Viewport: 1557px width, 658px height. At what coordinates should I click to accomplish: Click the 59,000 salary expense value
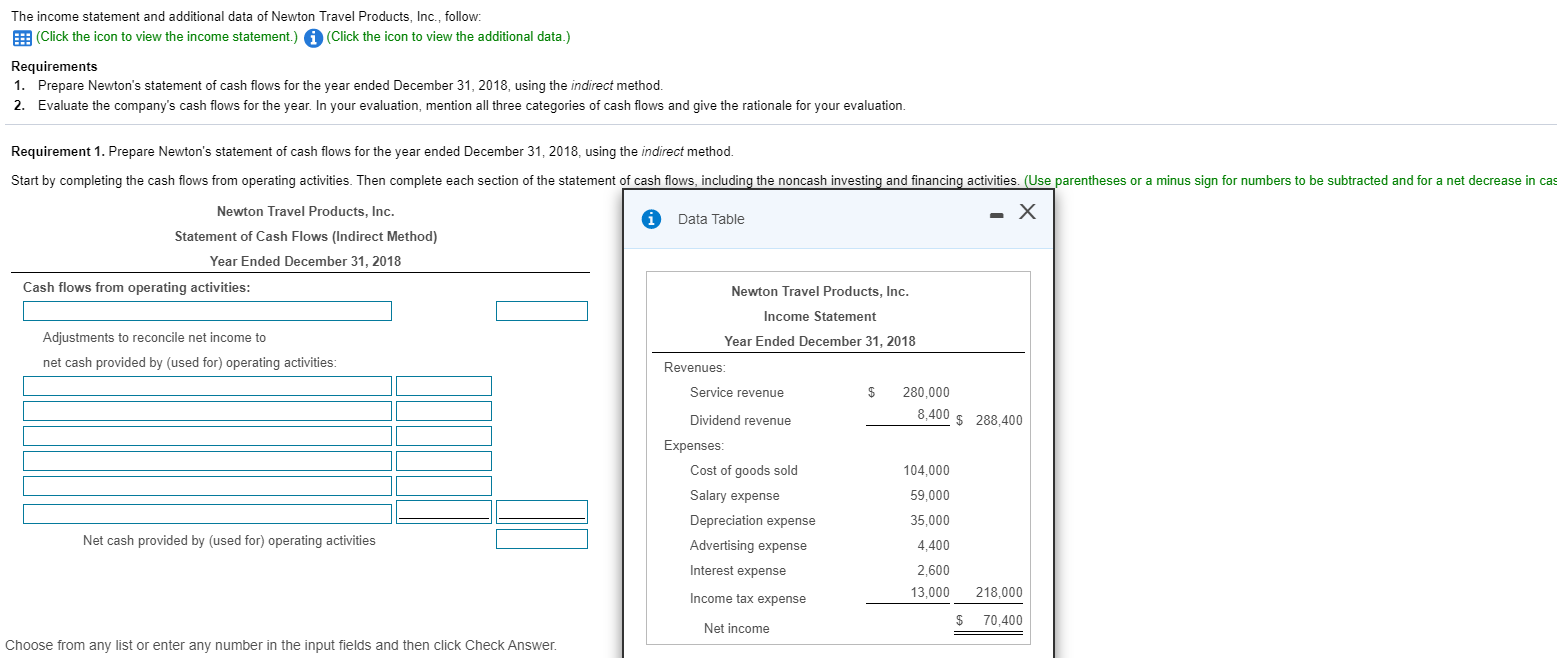coord(930,496)
